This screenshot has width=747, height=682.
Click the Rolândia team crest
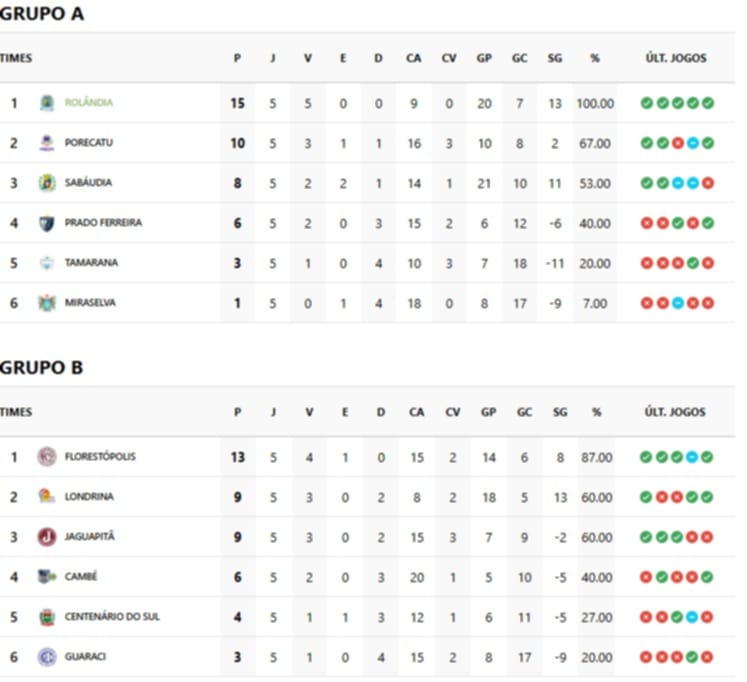coord(47,103)
